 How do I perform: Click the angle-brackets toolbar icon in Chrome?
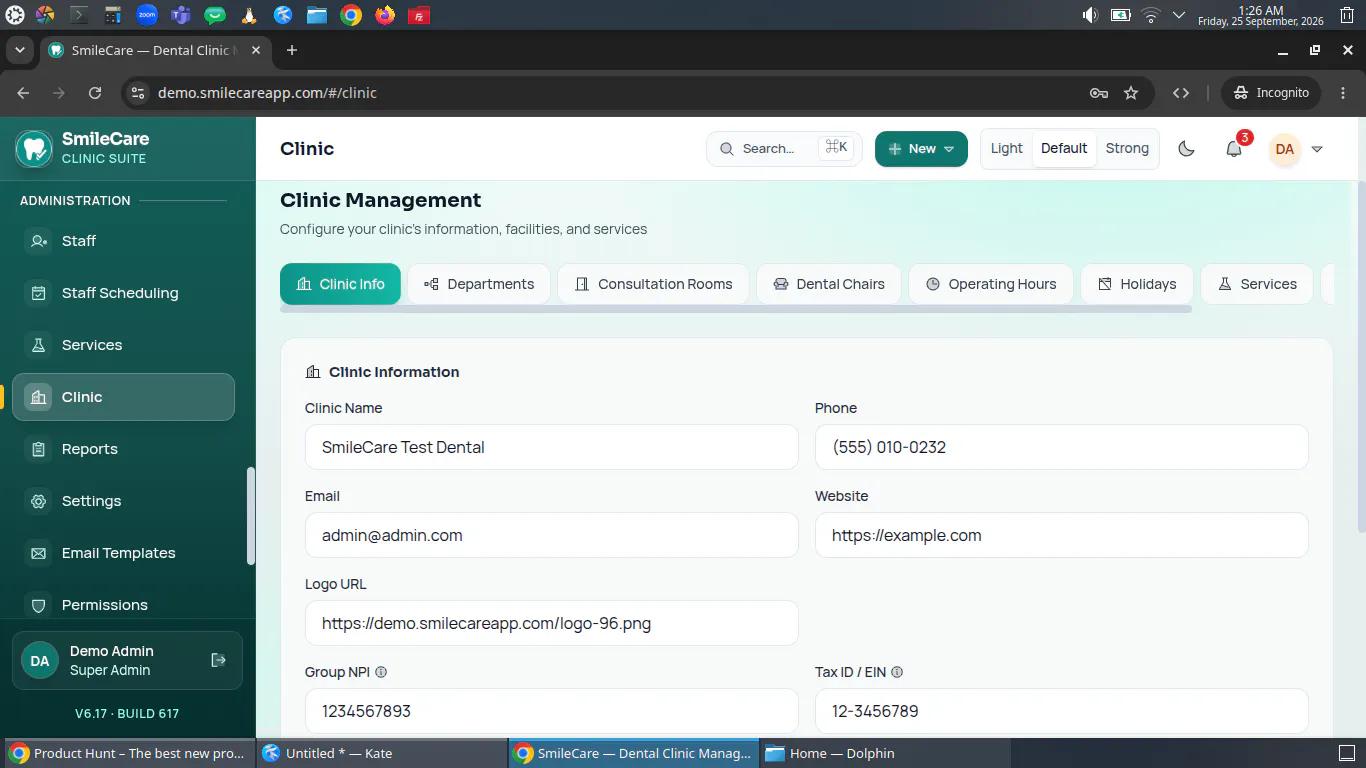coord(1181,93)
